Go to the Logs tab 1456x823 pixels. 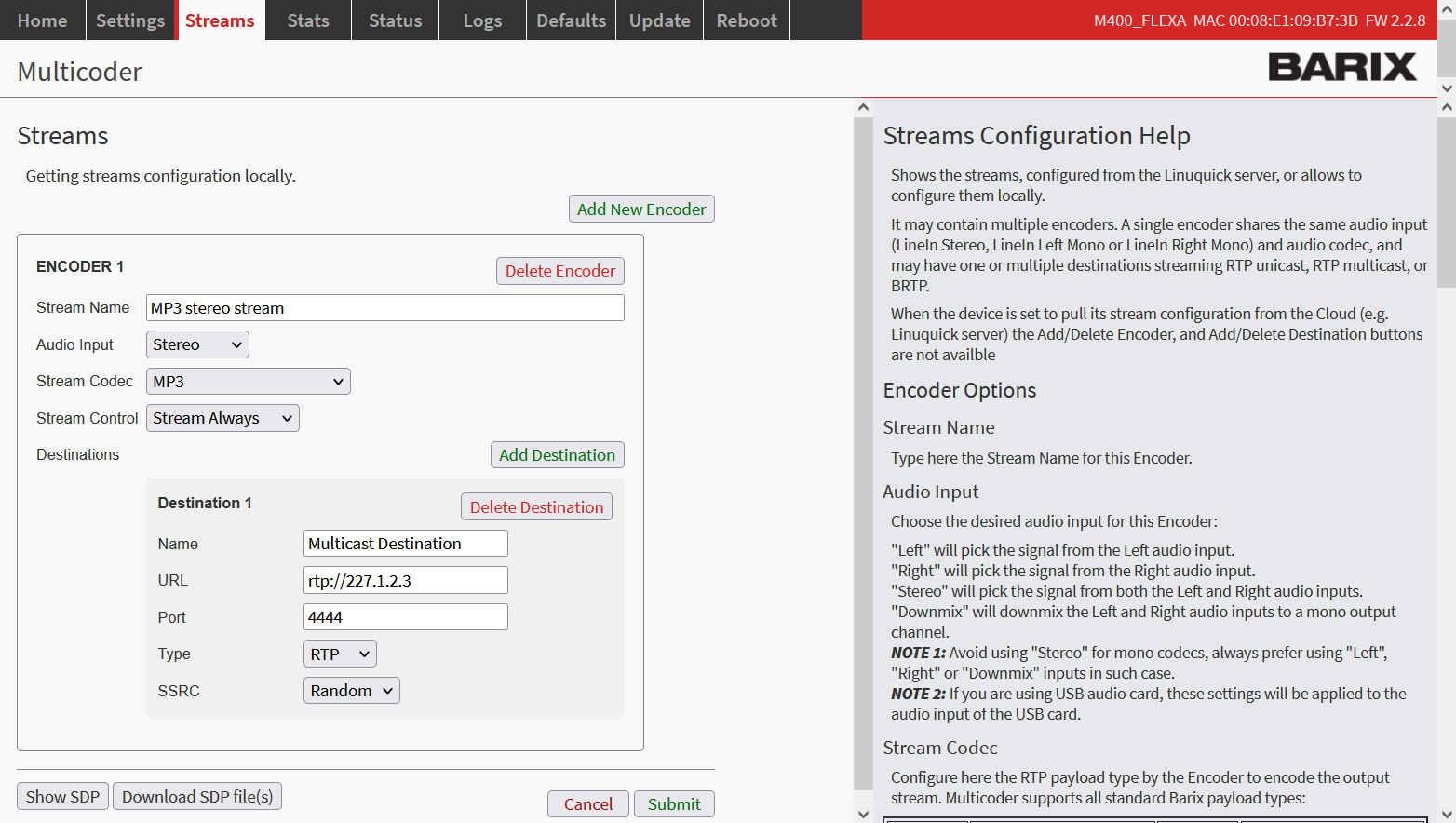click(482, 20)
